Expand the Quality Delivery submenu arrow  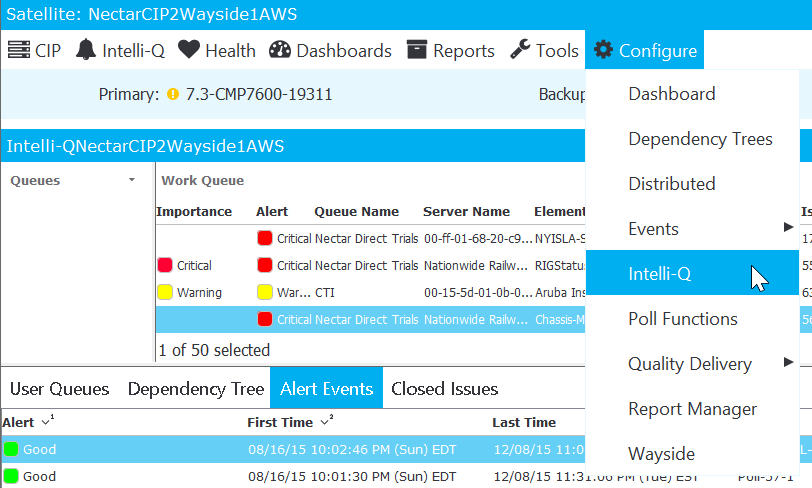click(x=788, y=362)
